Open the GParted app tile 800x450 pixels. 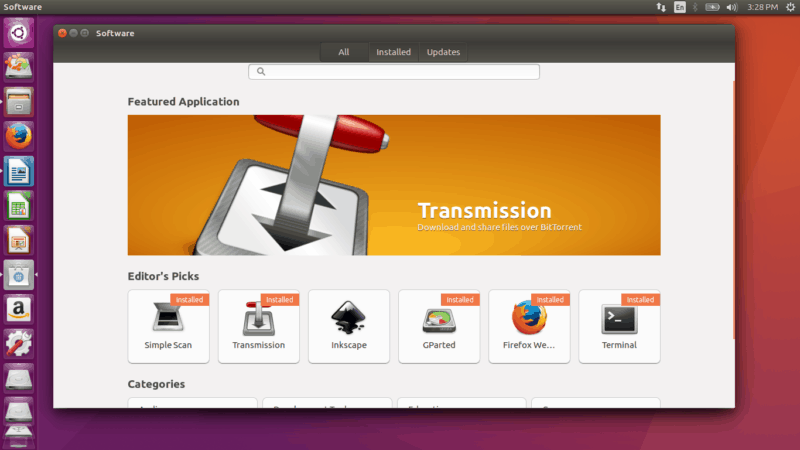[x=439, y=327]
